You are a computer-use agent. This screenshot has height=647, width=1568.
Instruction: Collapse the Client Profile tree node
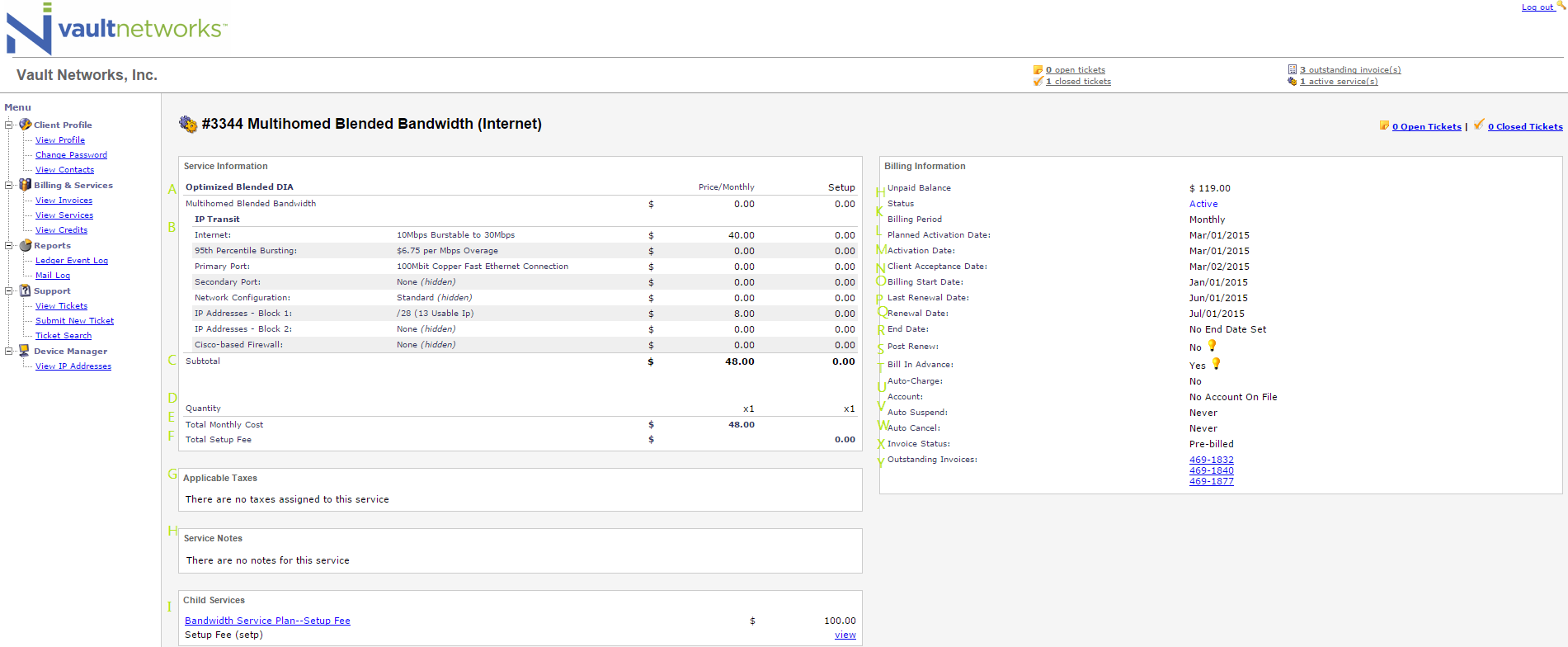(9, 125)
